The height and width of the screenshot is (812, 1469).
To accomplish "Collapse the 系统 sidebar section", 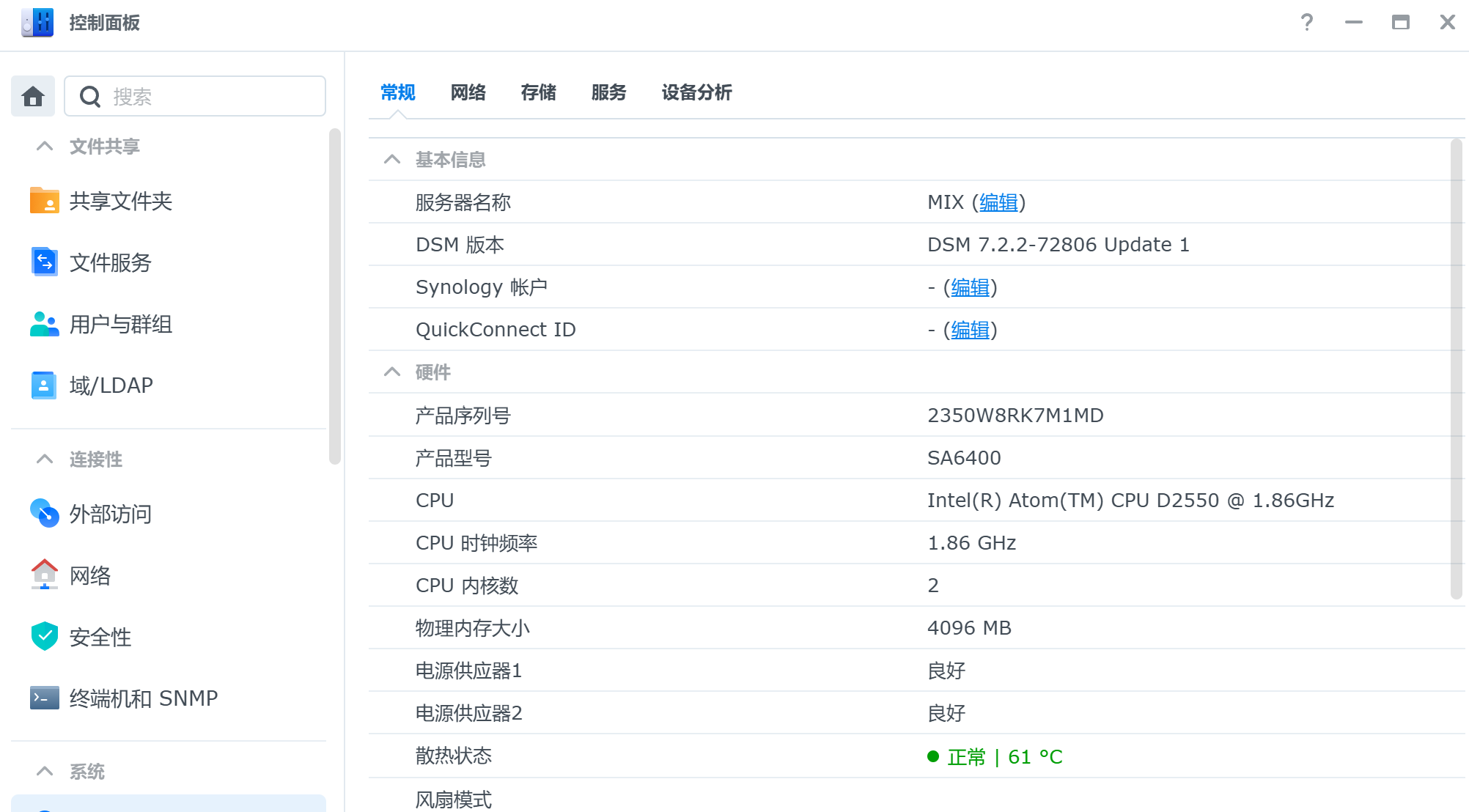I will coord(45,771).
